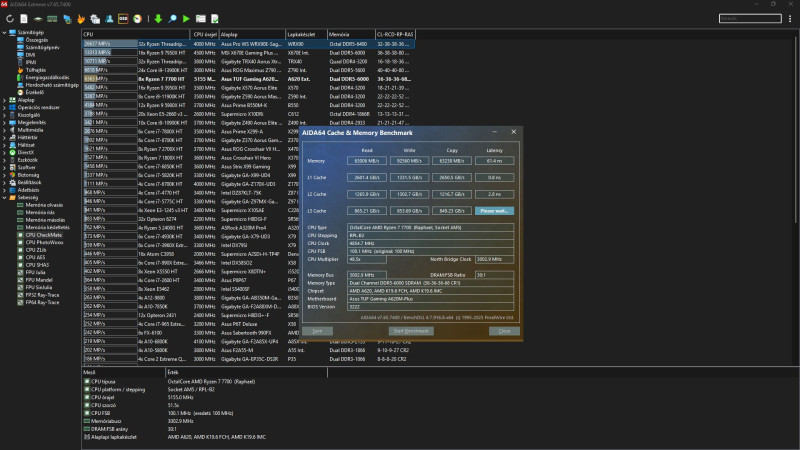Select Memória másolás benchmark

point(45,220)
